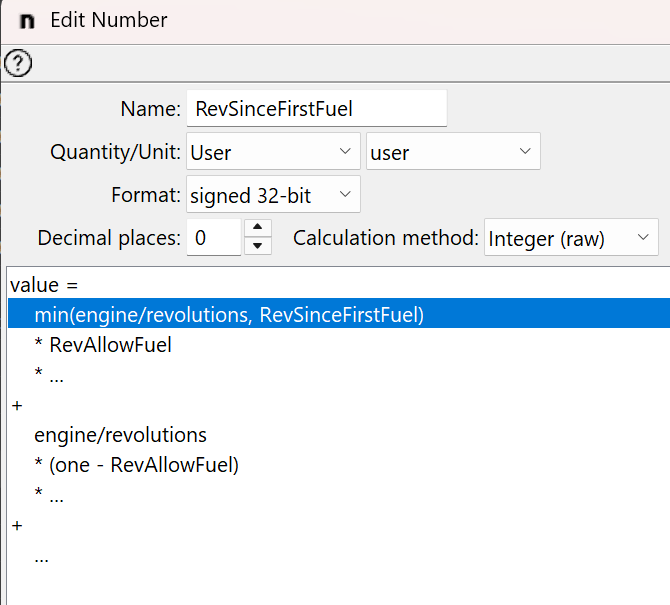Click the final '...' placeholder term
Screen dimensions: 670x605
tap(41, 556)
